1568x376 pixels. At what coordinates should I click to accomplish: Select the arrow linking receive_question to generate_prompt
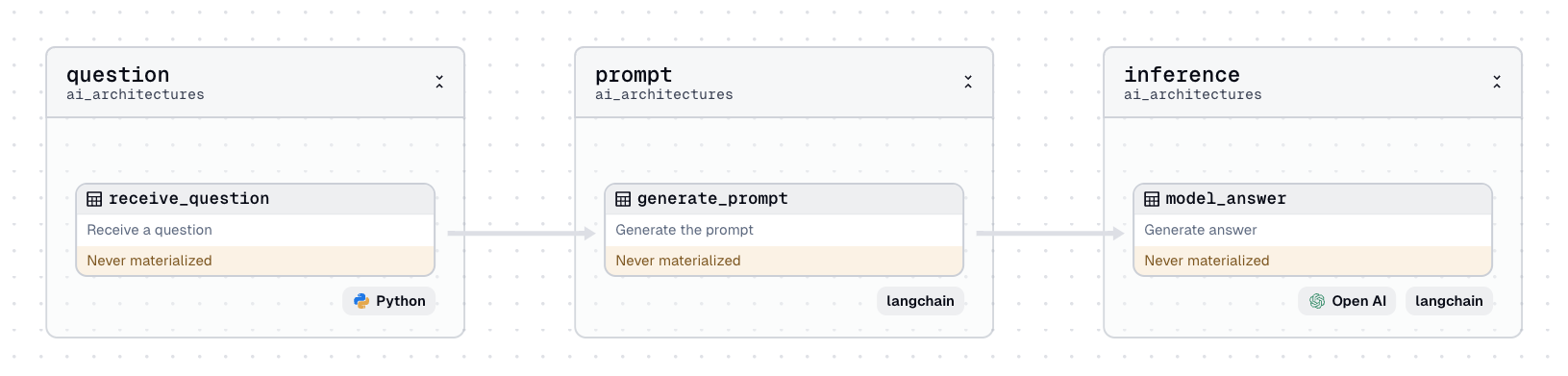pyautogui.click(x=521, y=233)
